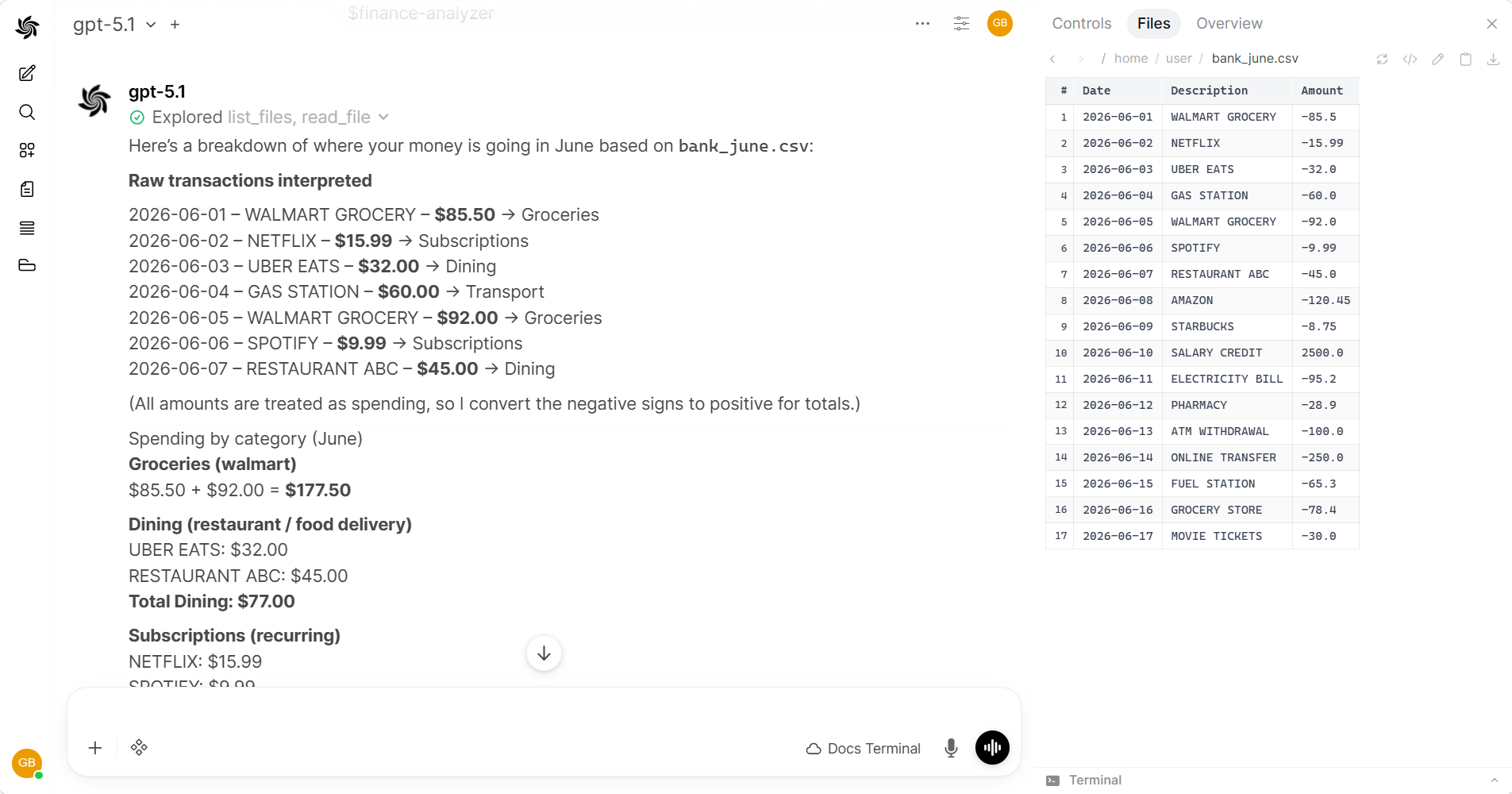
Task: Click the gpt-5.1 sender name in the message
Action: click(x=157, y=92)
